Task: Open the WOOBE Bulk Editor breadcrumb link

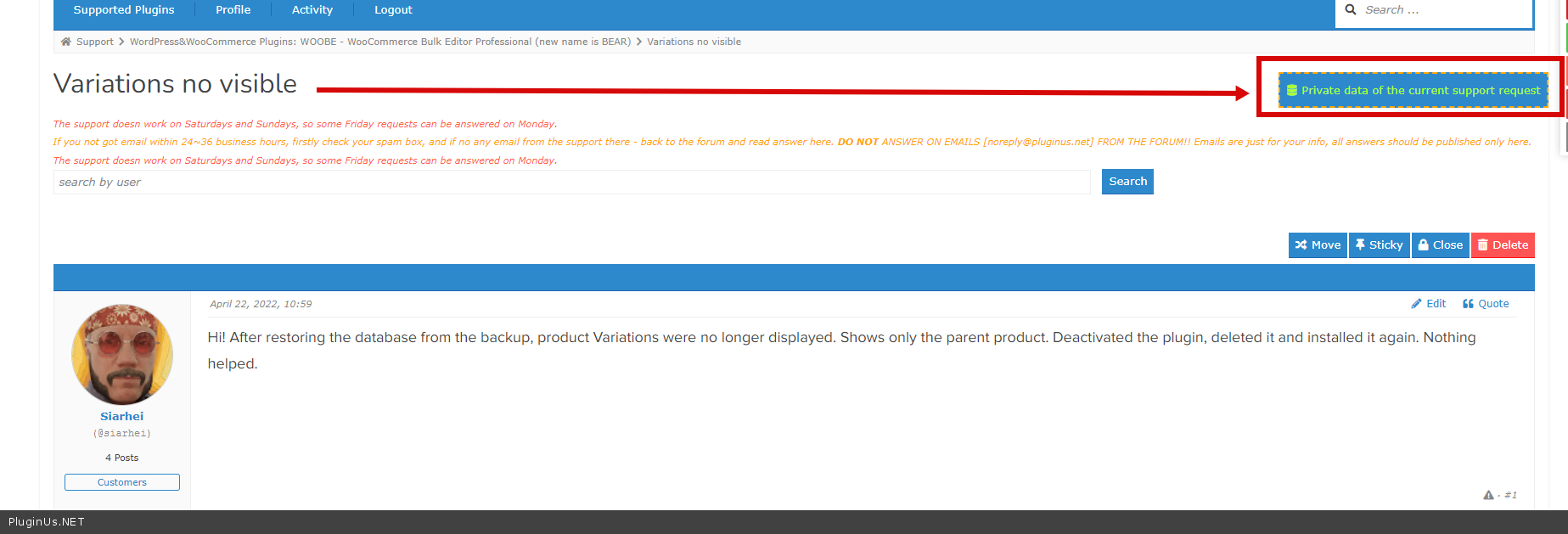Action: coord(379,42)
